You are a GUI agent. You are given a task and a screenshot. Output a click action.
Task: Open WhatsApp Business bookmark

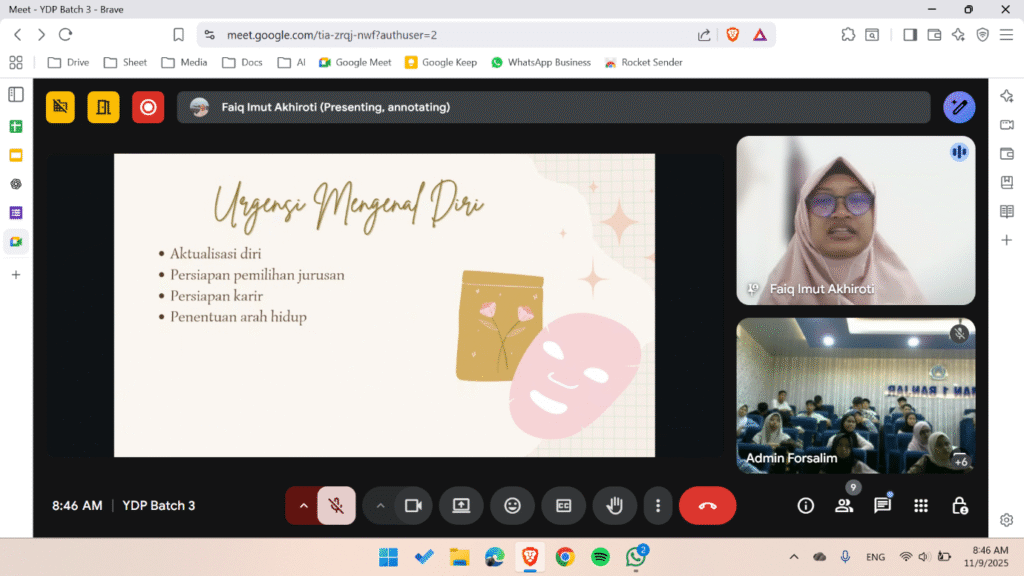[x=540, y=62]
